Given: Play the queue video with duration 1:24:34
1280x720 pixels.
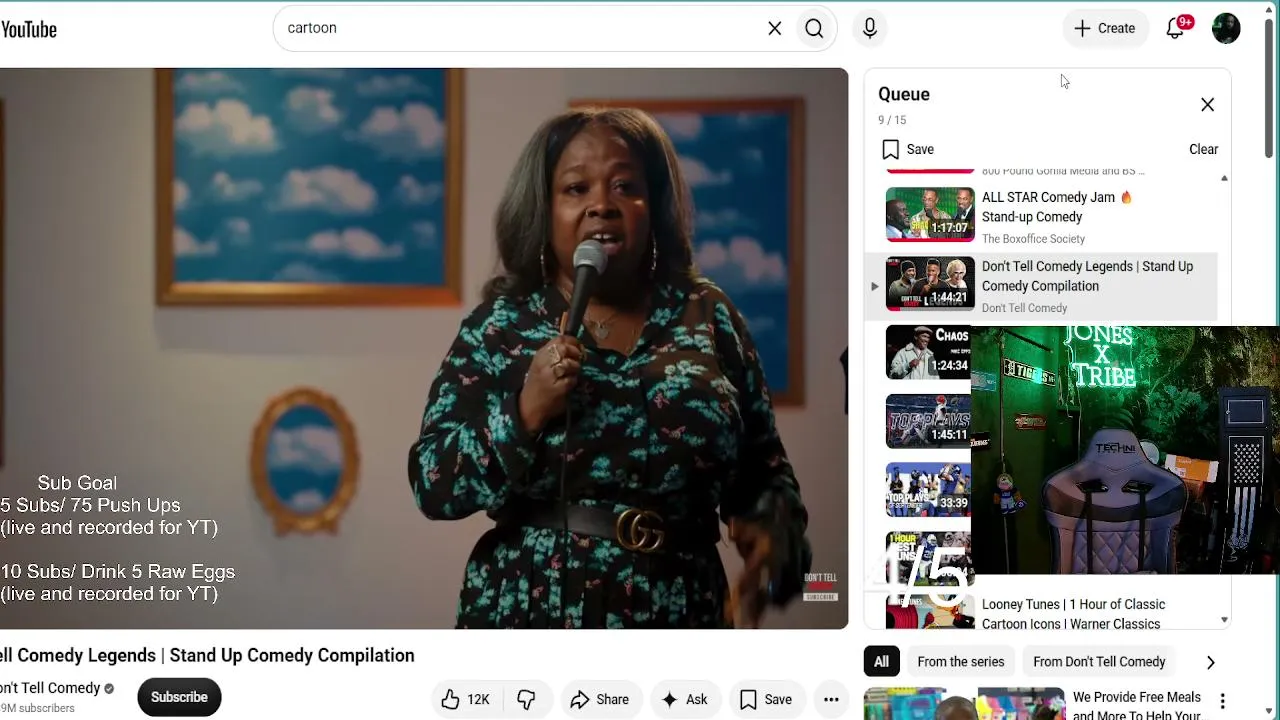Looking at the screenshot, I should [x=928, y=352].
